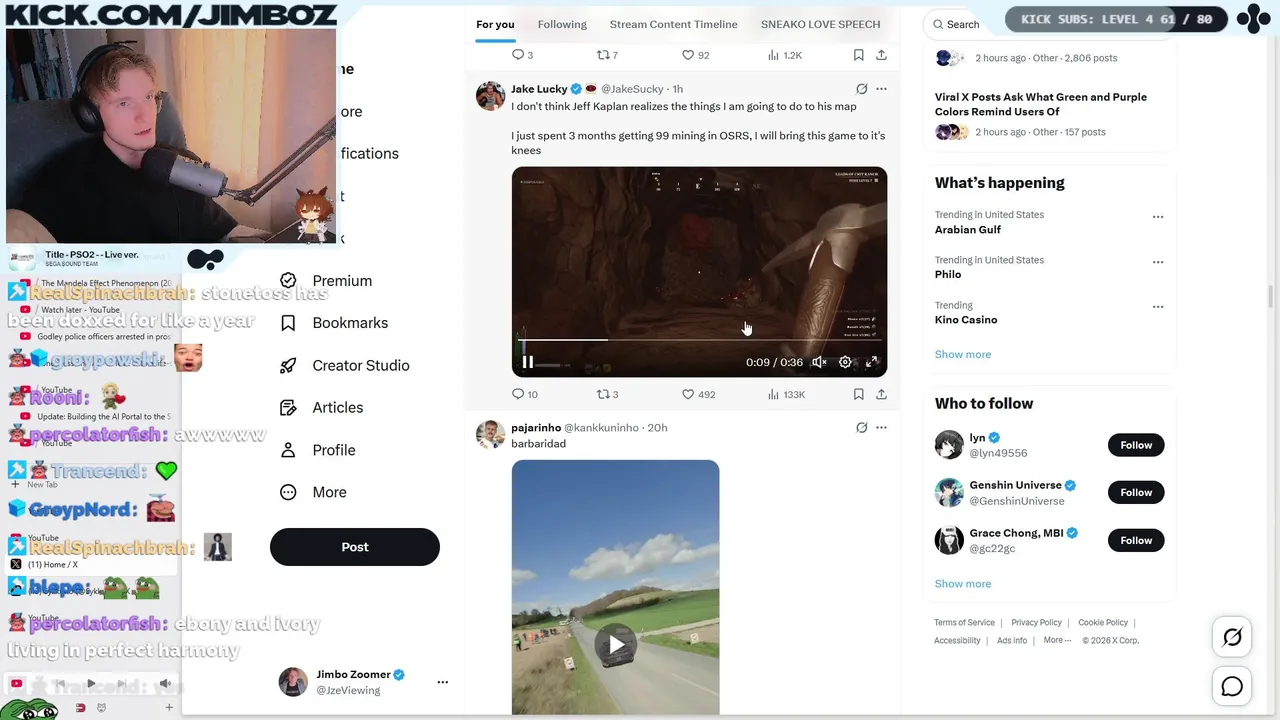Click the page vertical scrollbar
The image size is (1280, 720).
(x=1272, y=296)
